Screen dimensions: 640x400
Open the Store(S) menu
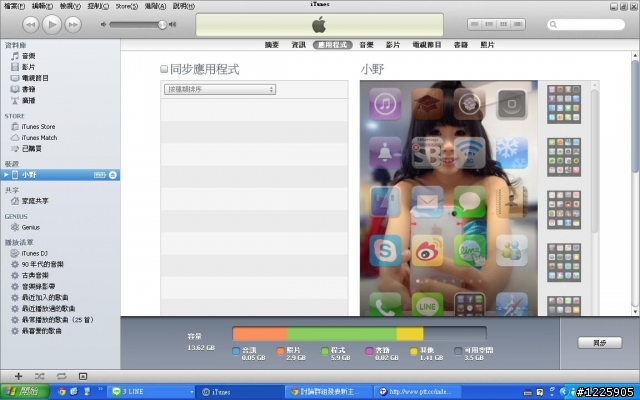[x=127, y=6]
